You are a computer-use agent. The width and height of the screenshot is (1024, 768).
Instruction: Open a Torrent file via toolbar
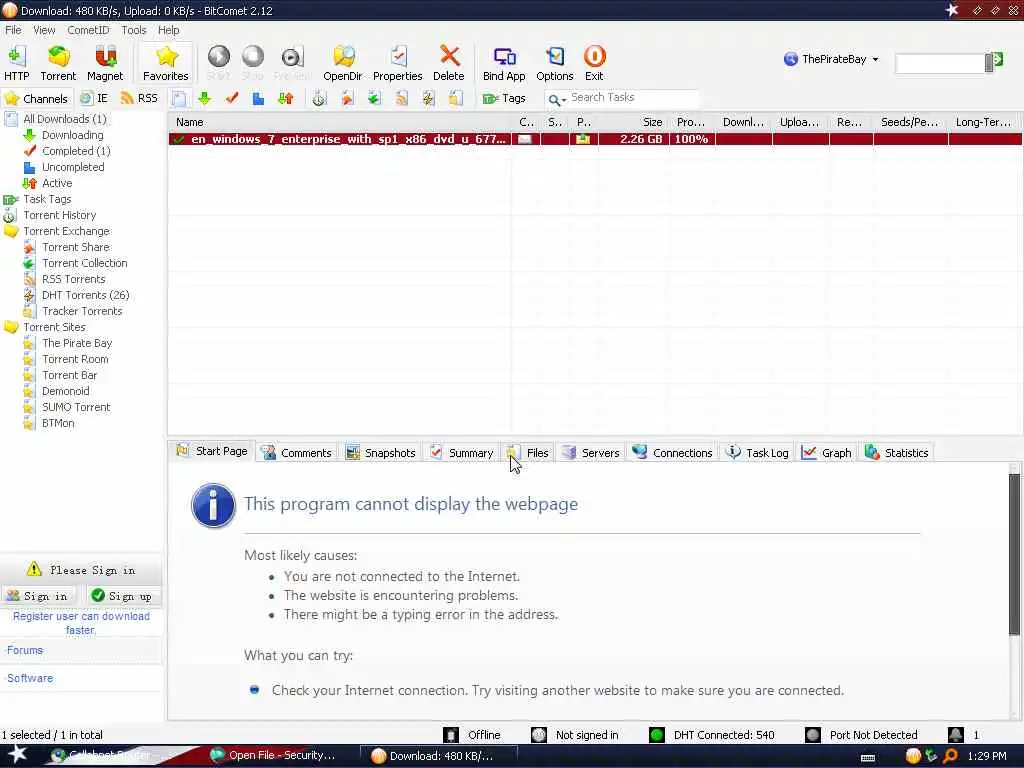tap(58, 63)
